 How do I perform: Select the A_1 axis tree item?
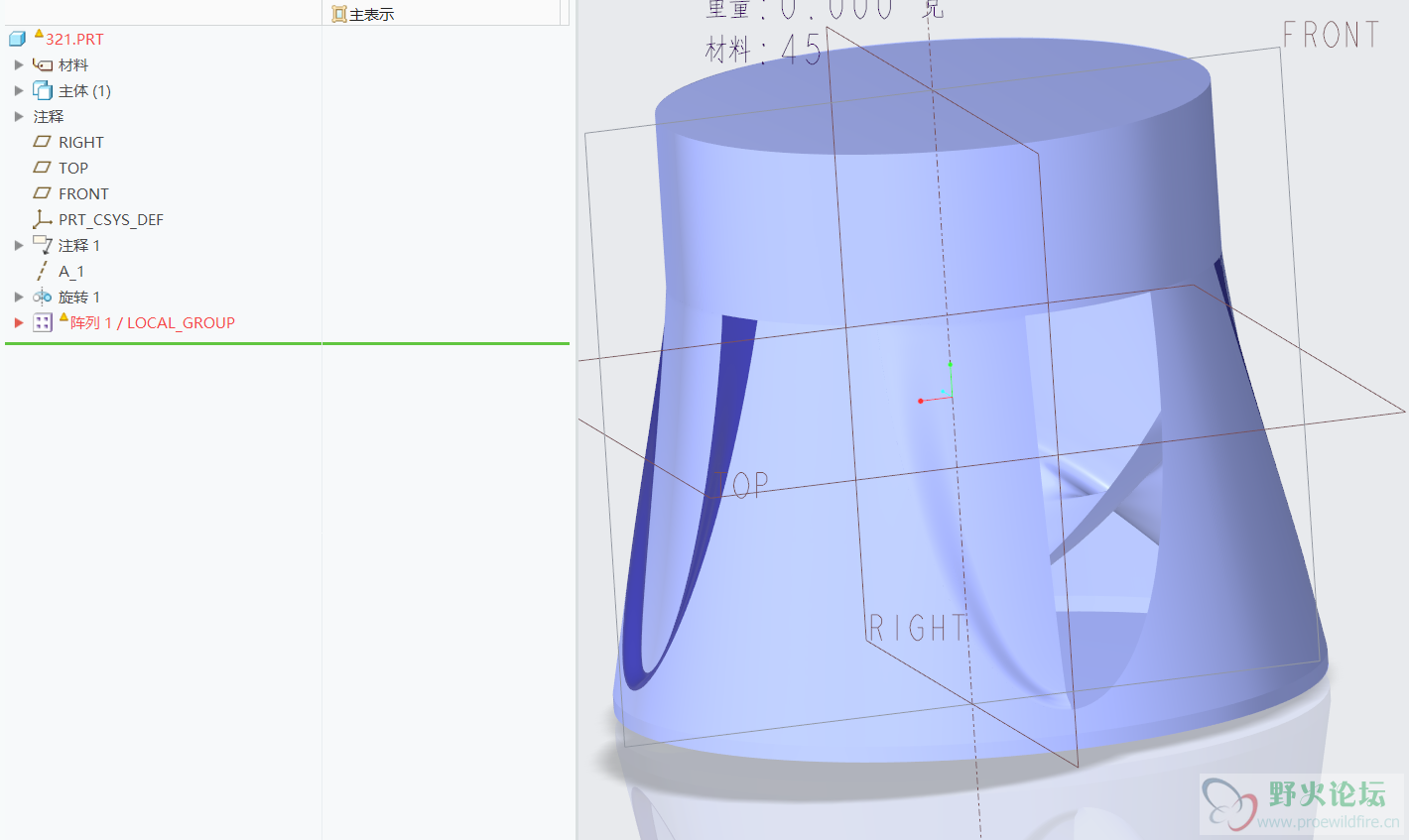pyautogui.click(x=71, y=272)
